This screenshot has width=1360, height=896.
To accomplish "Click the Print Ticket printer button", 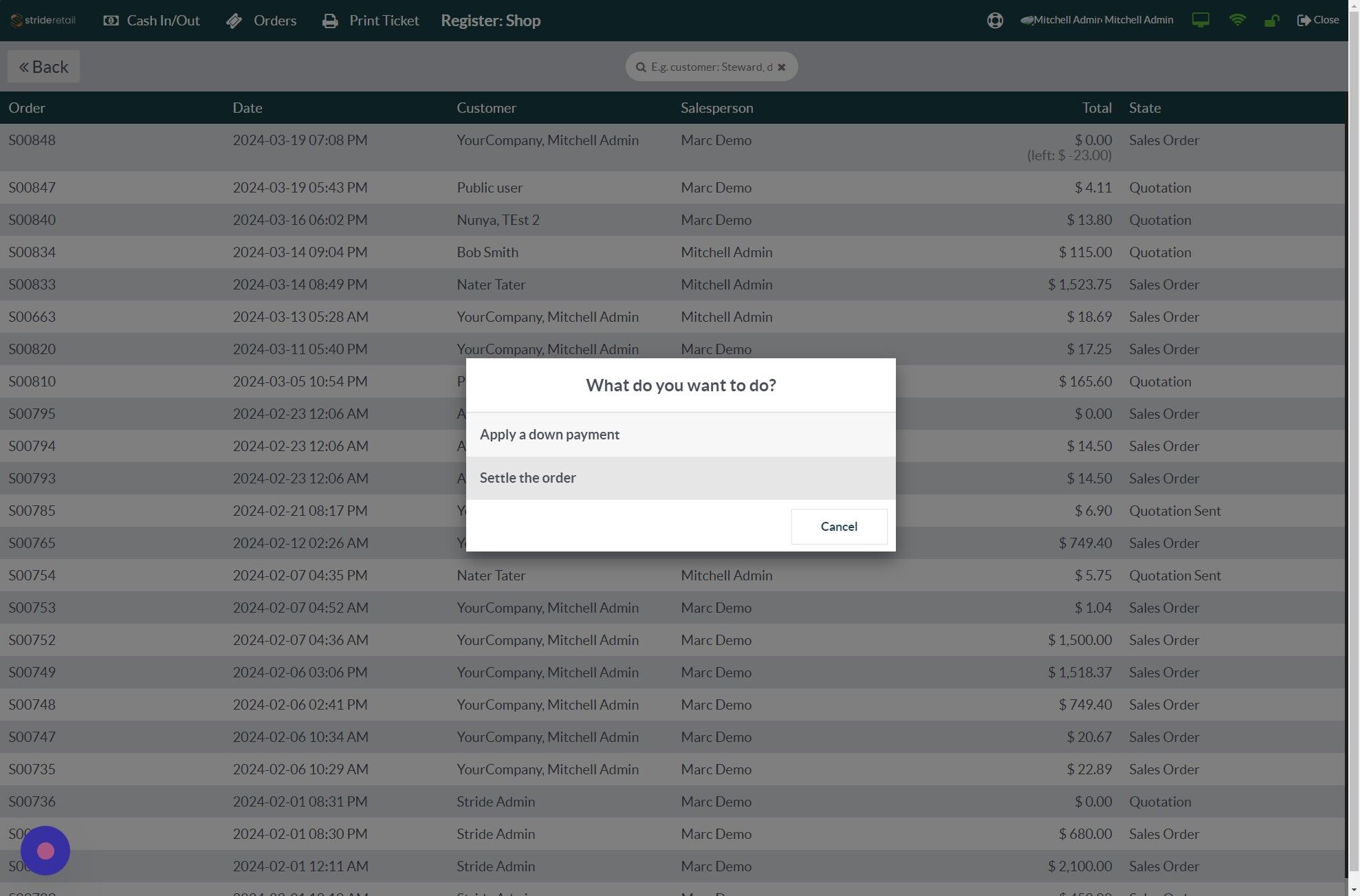I will 371,21.
